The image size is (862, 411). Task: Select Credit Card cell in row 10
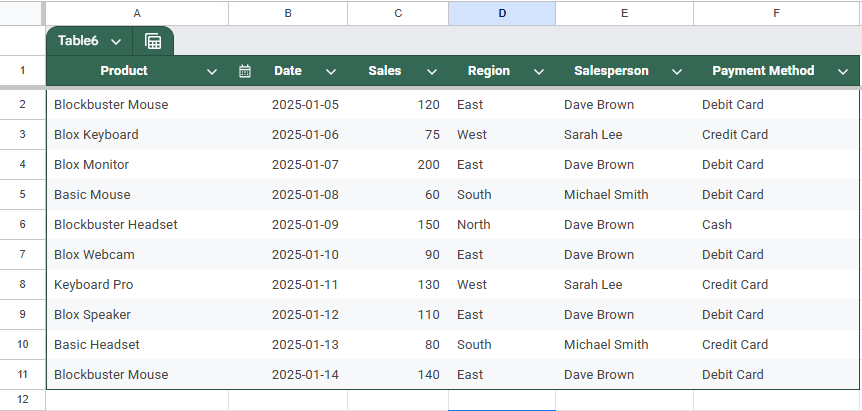coord(777,345)
